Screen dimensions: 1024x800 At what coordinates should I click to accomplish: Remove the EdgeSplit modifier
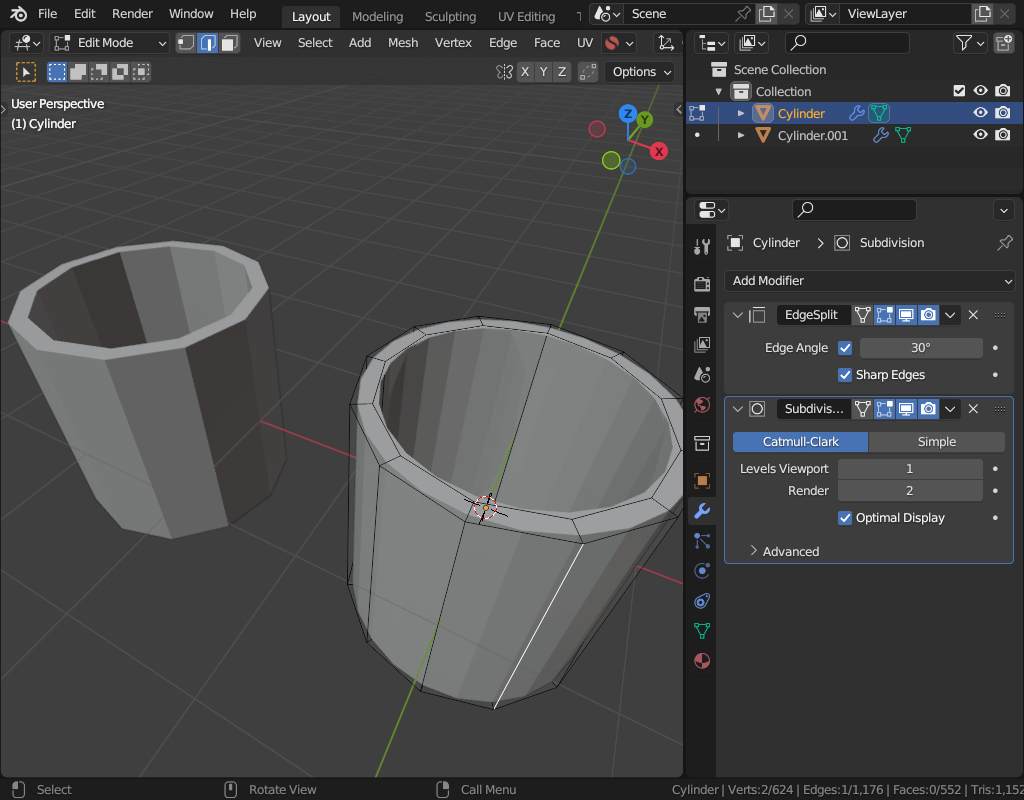(973, 315)
